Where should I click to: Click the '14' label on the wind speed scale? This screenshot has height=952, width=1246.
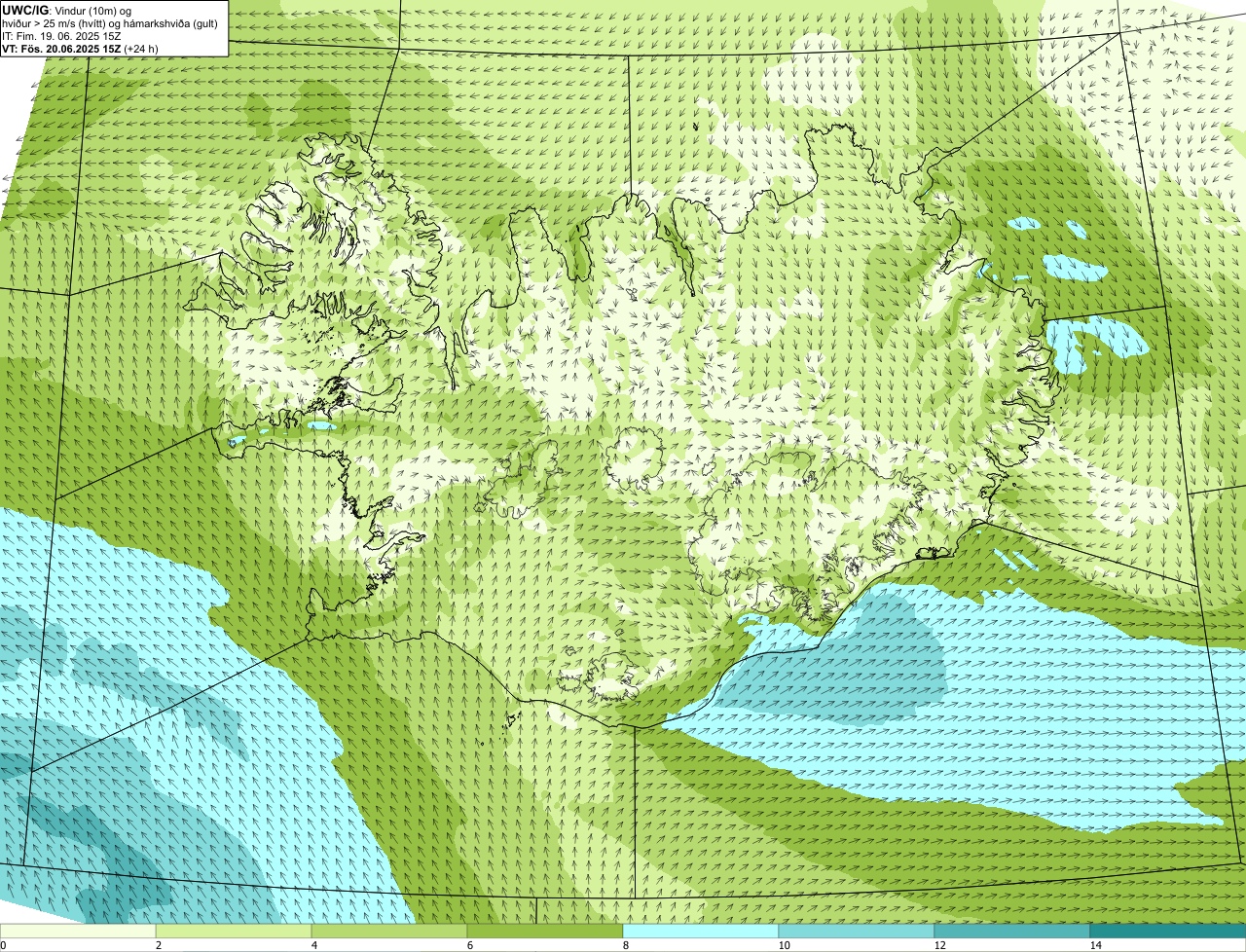point(1095,945)
